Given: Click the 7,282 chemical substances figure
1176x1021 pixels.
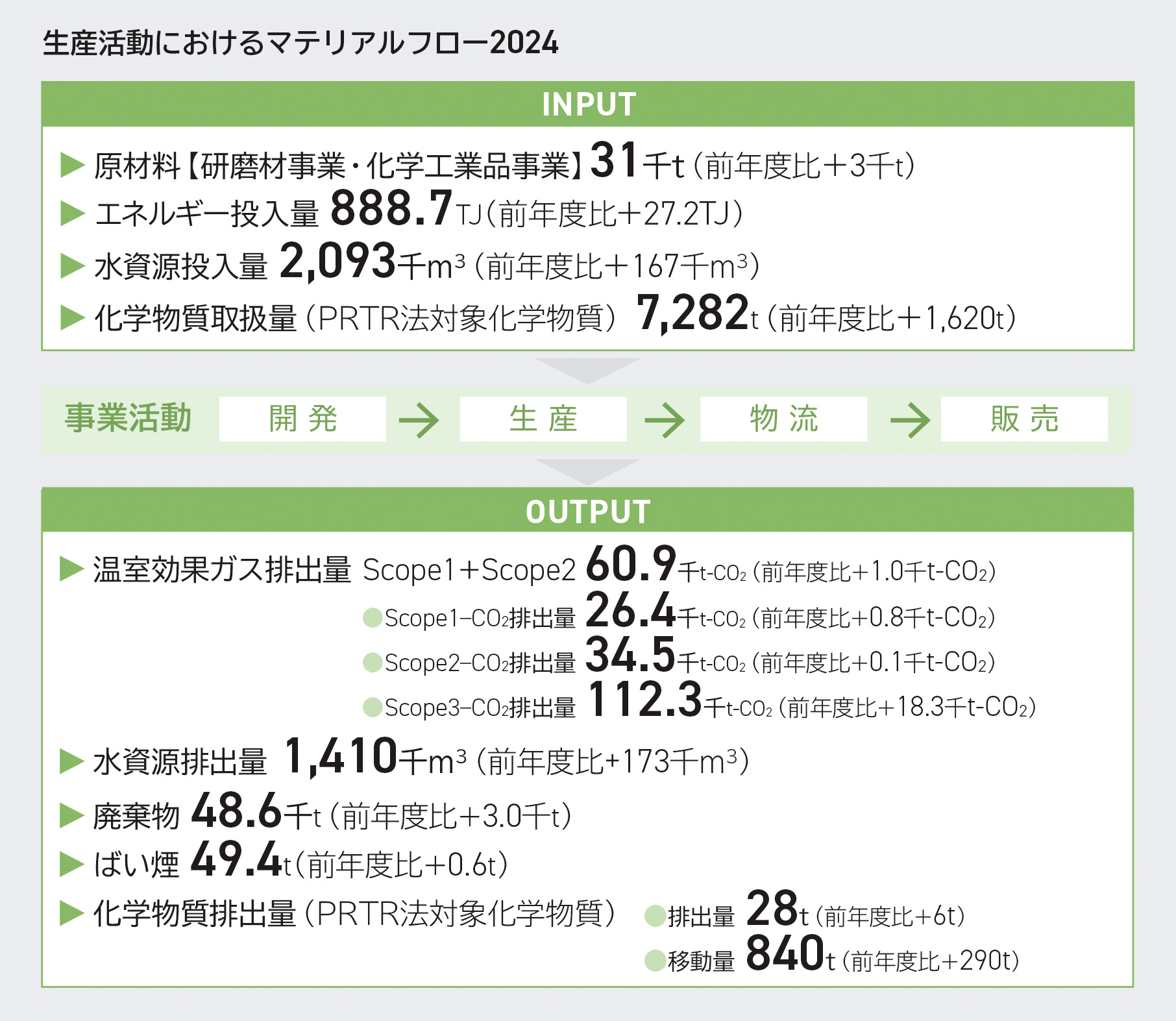Looking at the screenshot, I should point(692,314).
